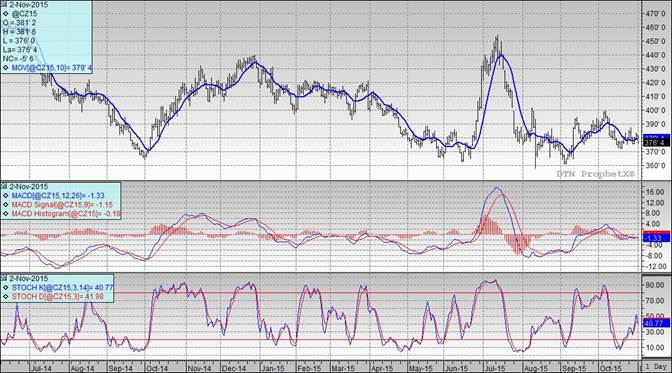Click the STOCH K(@CZ15,3,14) legend label
This screenshot has height=373, width=672.
pyautogui.click(x=63, y=287)
